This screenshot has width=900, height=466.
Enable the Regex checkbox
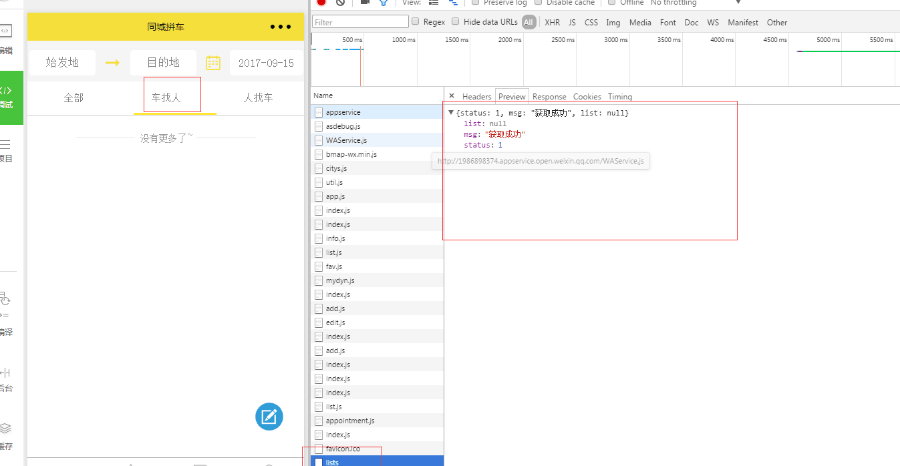[x=416, y=22]
